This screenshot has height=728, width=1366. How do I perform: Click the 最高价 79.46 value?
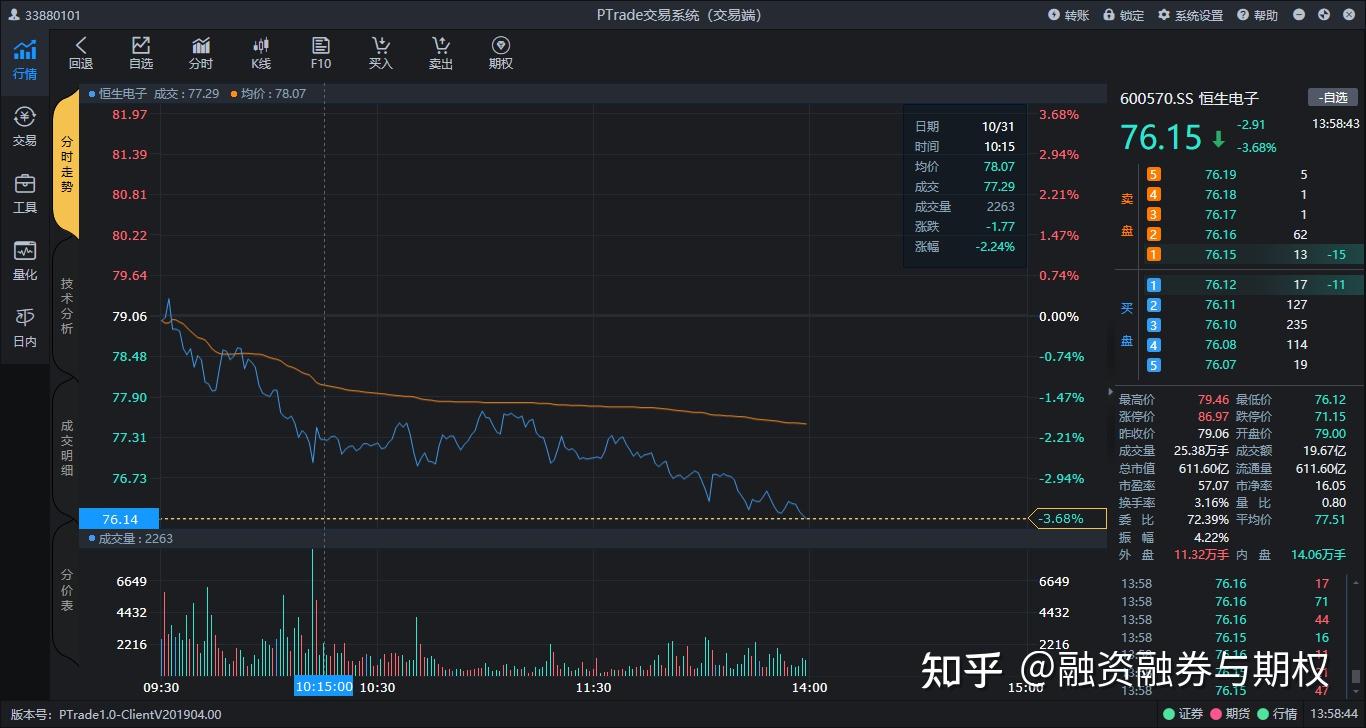point(1213,399)
